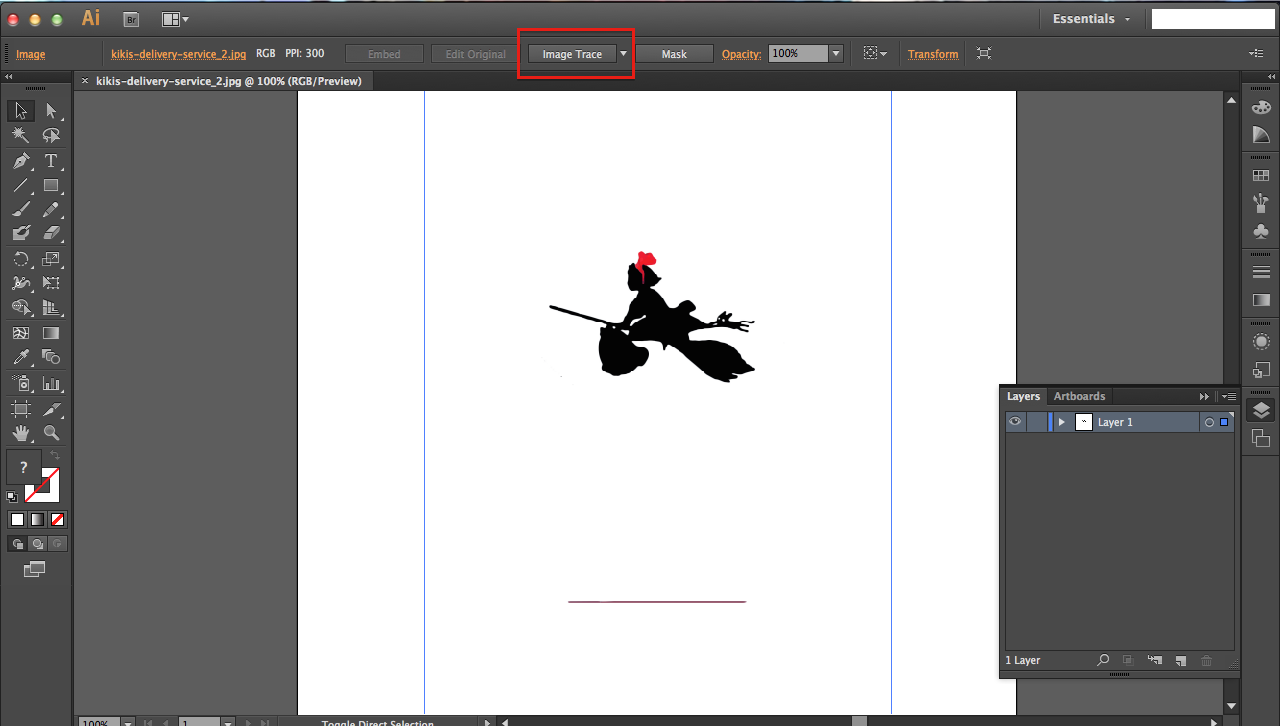Screen dimensions: 1280x726
Task: Toggle visibility eye of Layer 1
Action: pyautogui.click(x=1015, y=422)
